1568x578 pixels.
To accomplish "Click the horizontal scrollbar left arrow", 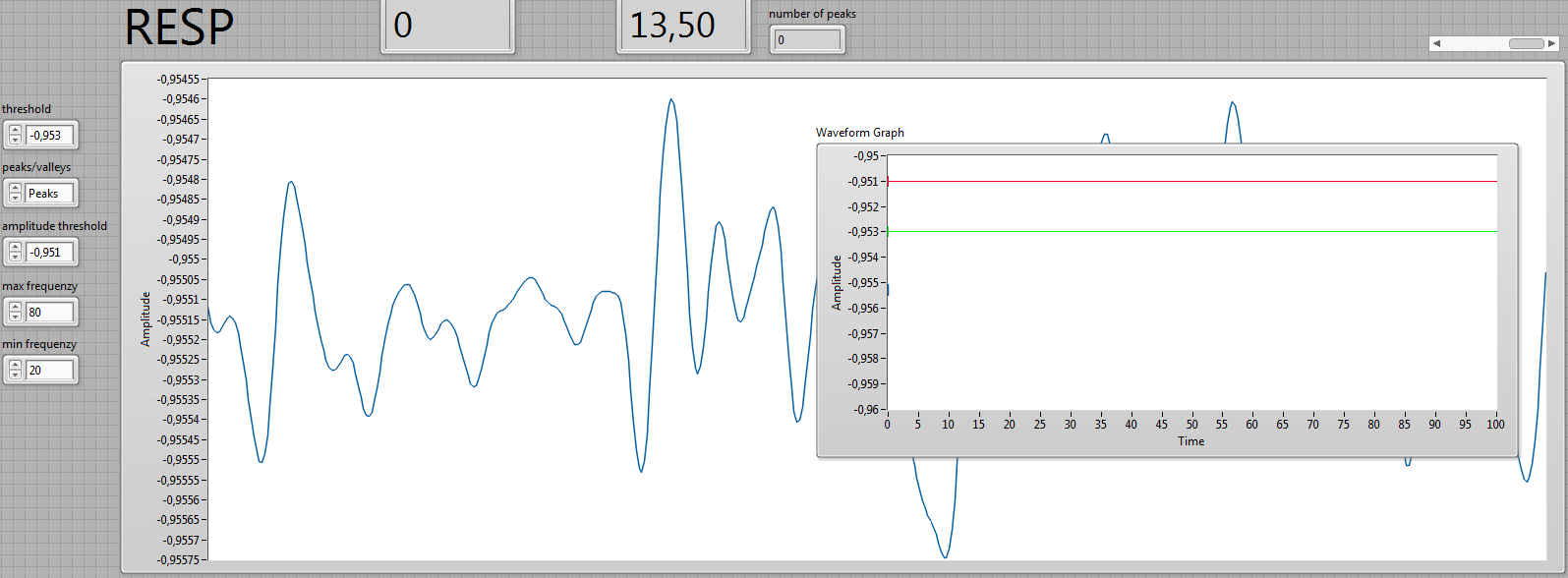I will (x=1436, y=43).
